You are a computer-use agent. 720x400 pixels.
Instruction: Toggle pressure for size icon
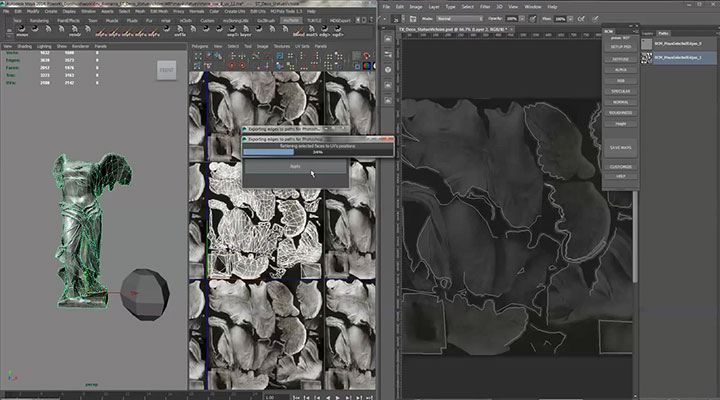point(595,19)
